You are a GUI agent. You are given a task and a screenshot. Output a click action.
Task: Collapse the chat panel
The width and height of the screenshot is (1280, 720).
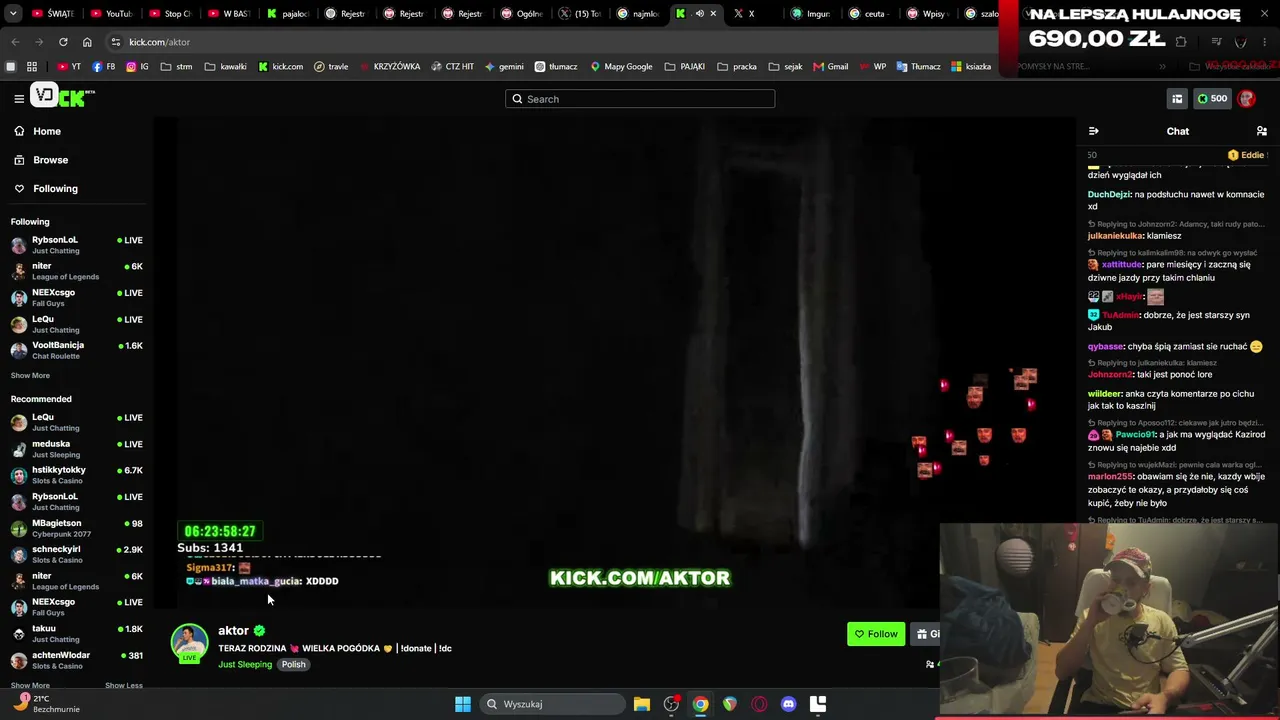pos(1093,131)
